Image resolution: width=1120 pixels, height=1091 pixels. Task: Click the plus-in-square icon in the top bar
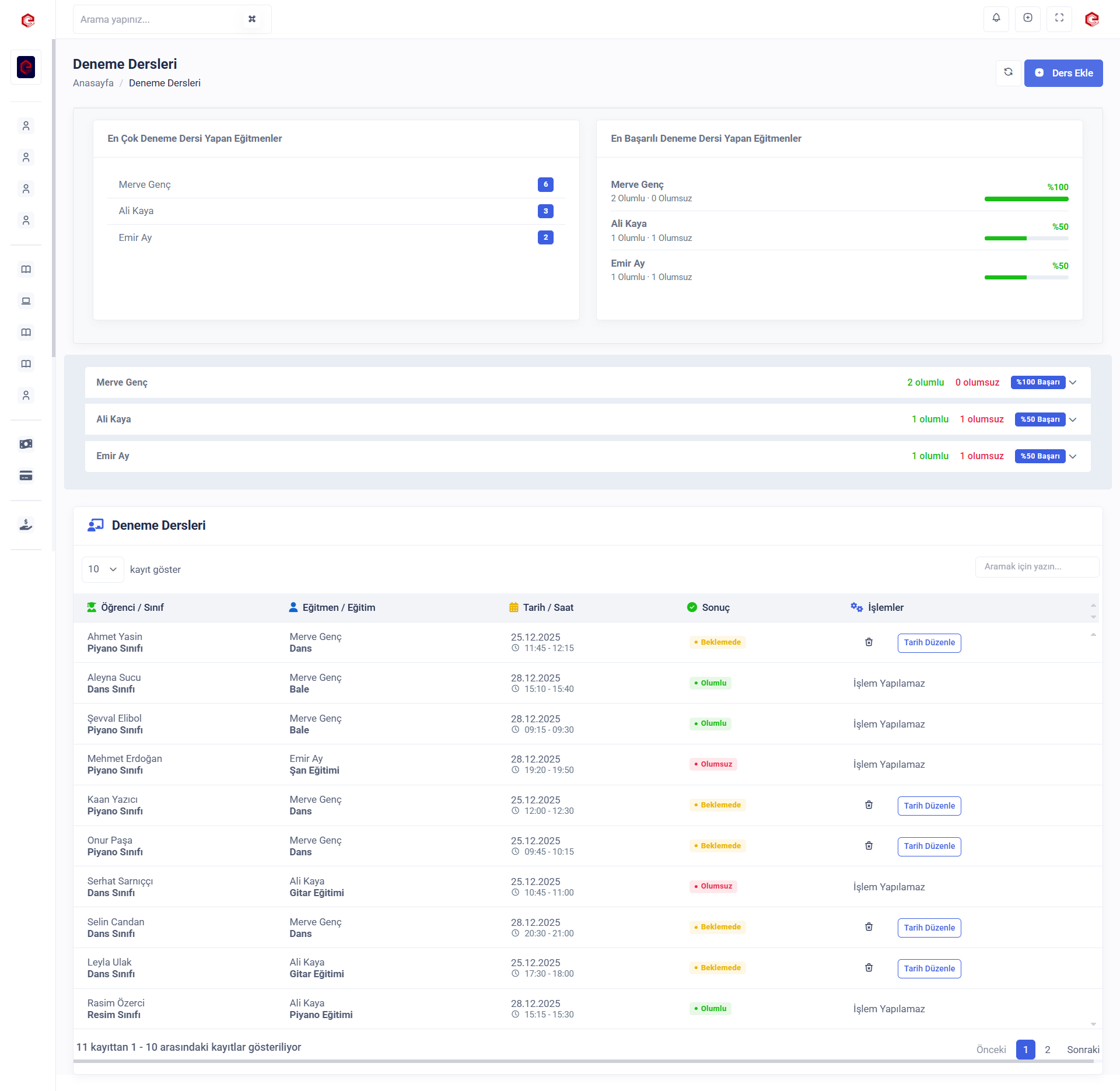pos(1028,19)
